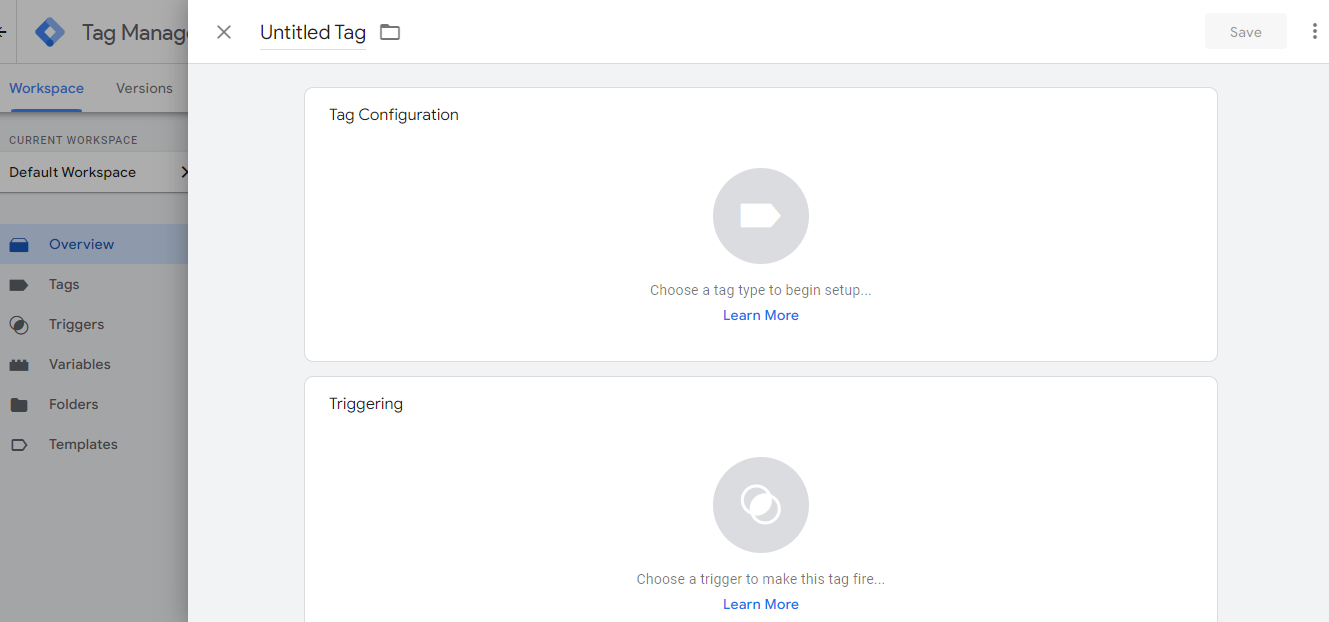Select the Overview icon in the sidebar
Image resolution: width=1329 pixels, height=622 pixels.
coord(19,245)
